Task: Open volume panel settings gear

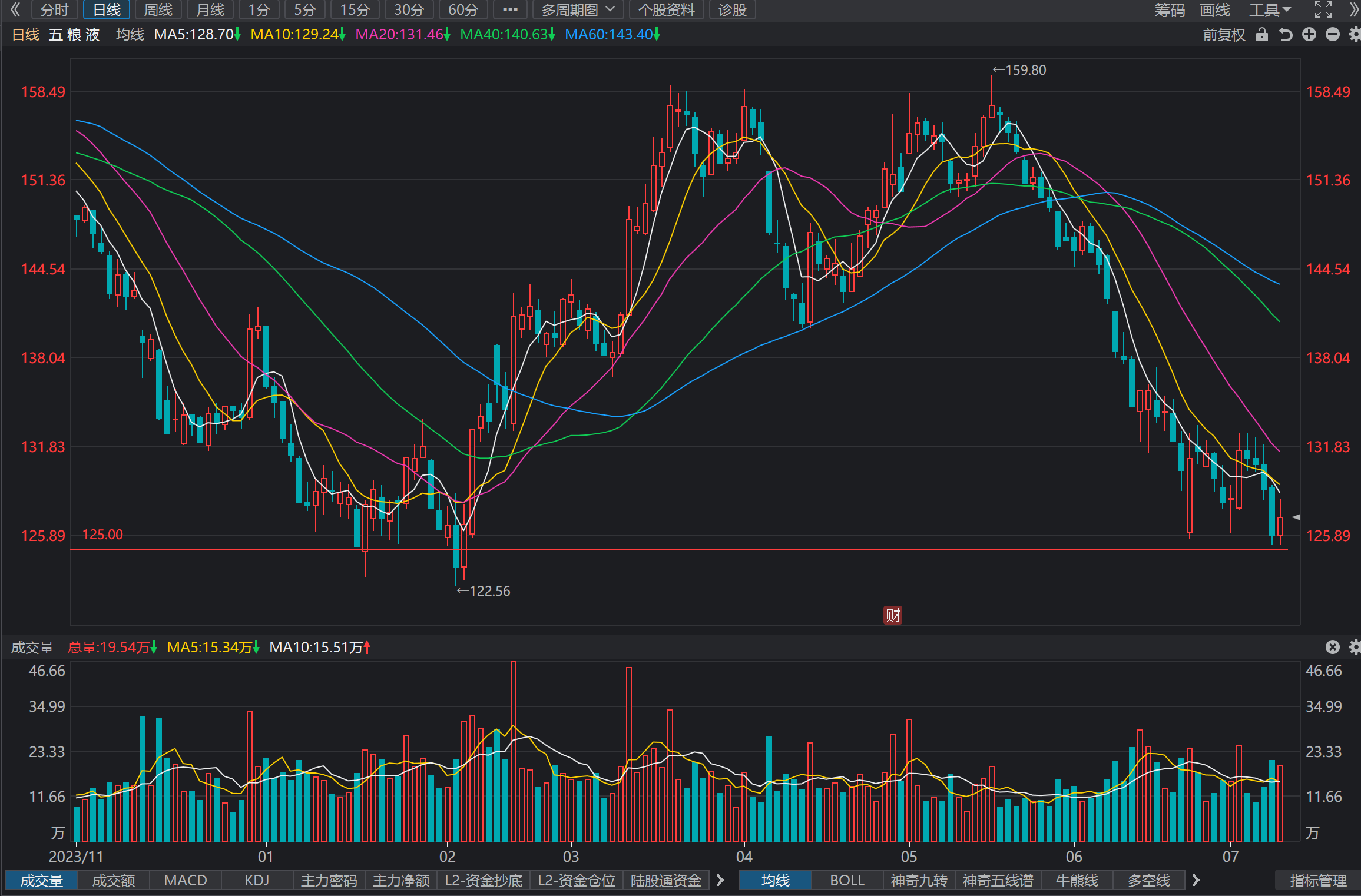Action: [1355, 647]
